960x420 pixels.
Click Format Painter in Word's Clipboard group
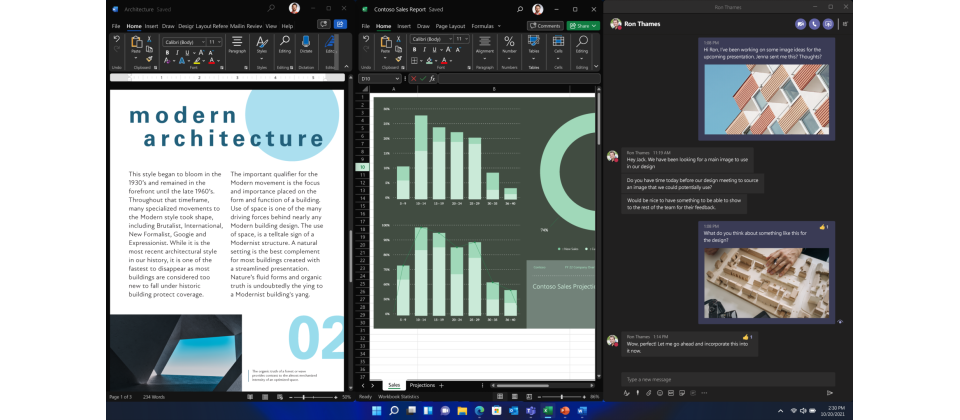pos(149,59)
